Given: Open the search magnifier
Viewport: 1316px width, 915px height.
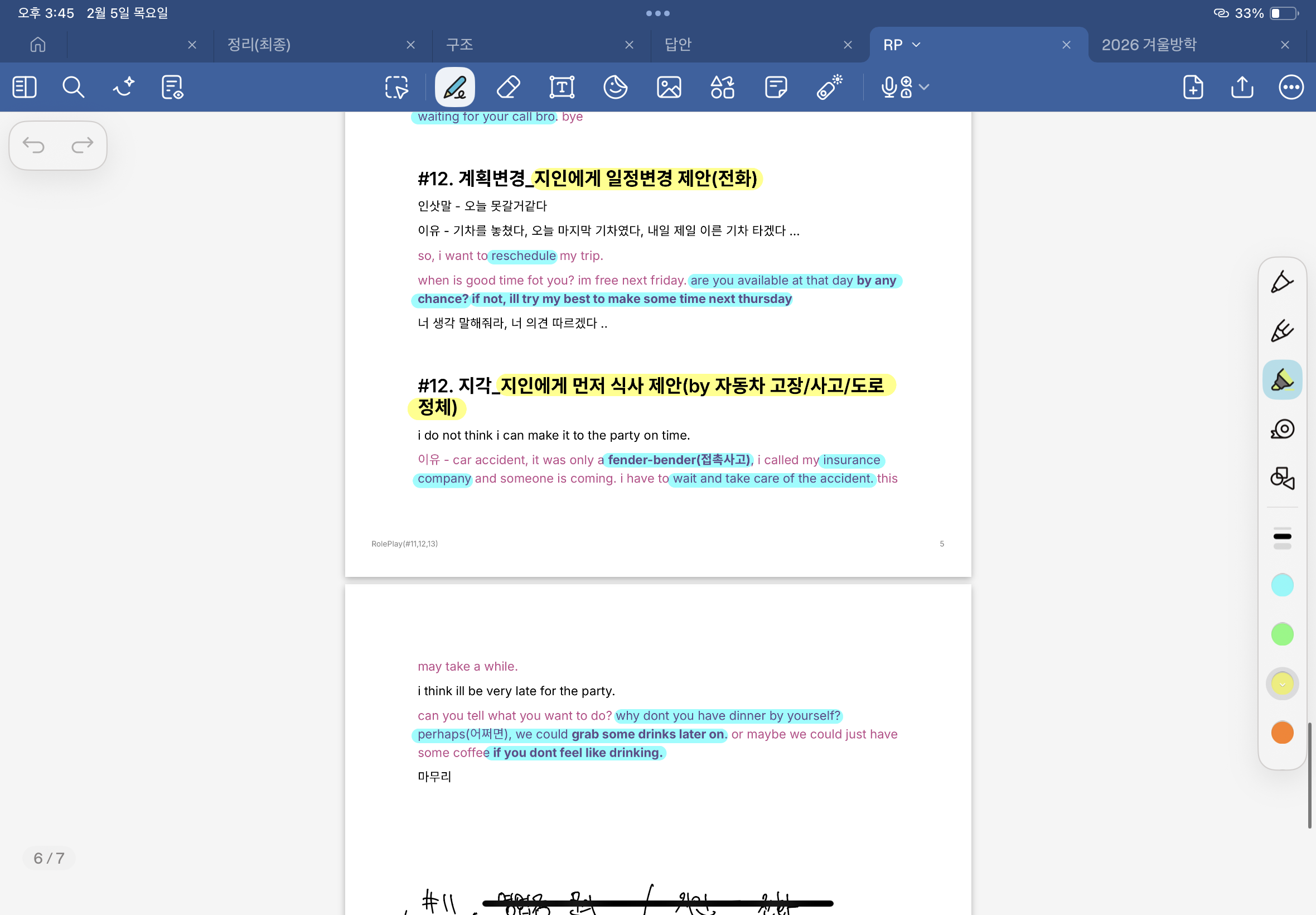Looking at the screenshot, I should [x=74, y=88].
